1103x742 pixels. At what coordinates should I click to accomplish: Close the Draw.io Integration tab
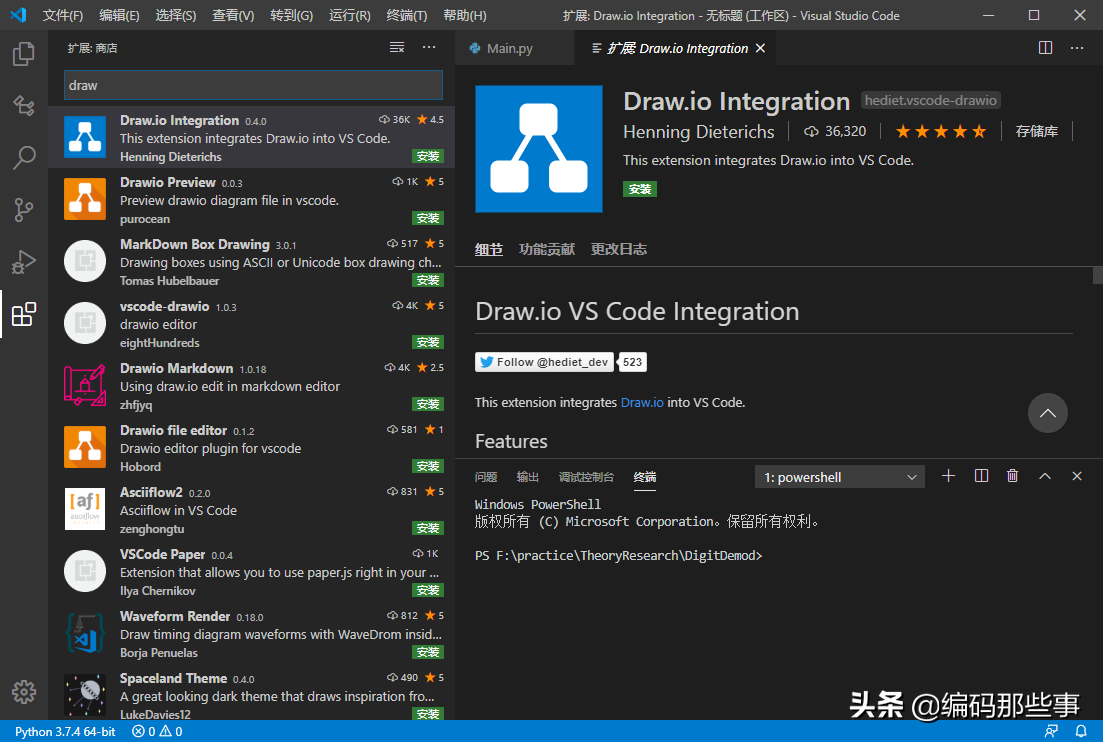pyautogui.click(x=760, y=48)
